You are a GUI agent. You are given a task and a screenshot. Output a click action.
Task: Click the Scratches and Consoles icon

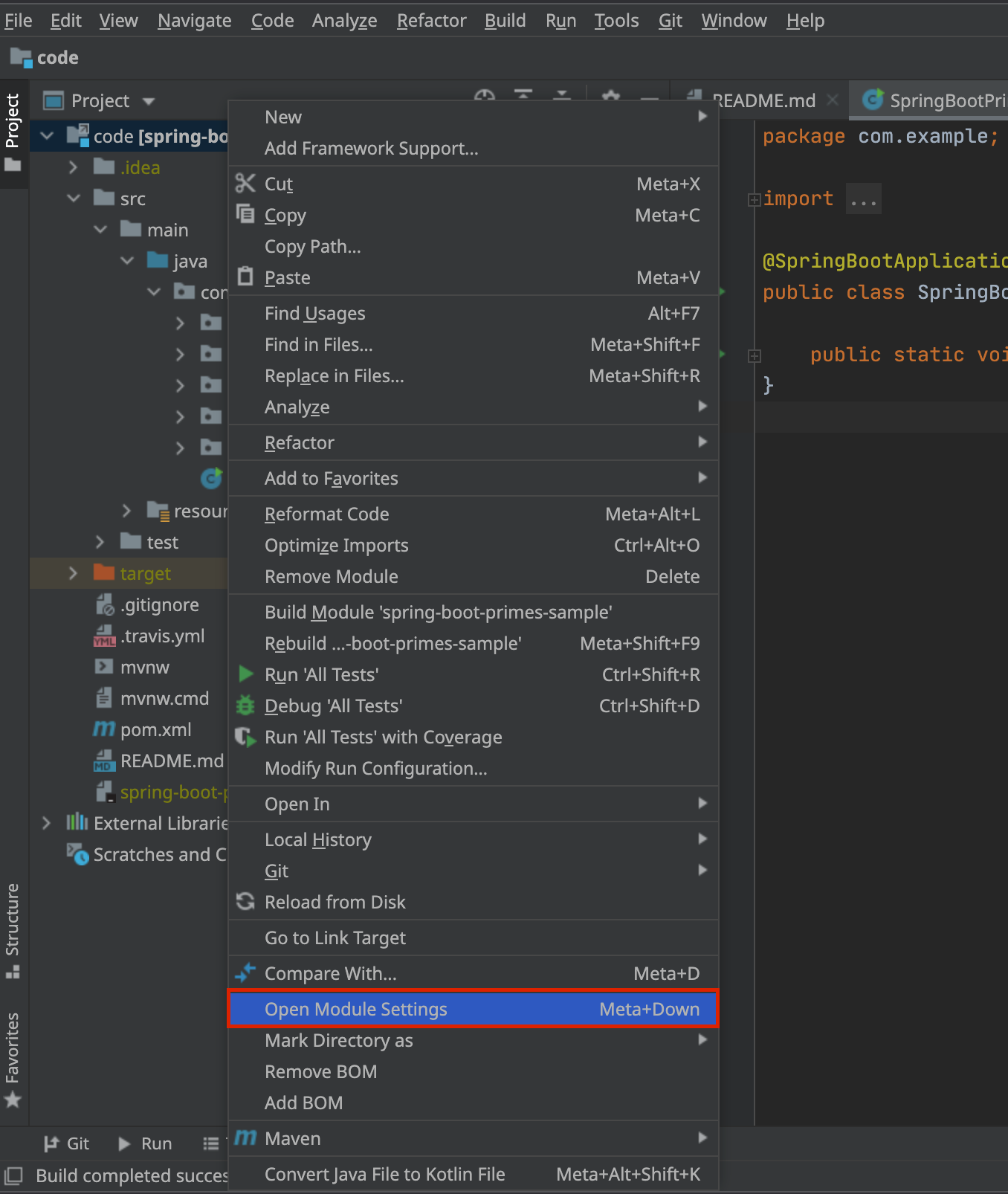click(78, 853)
